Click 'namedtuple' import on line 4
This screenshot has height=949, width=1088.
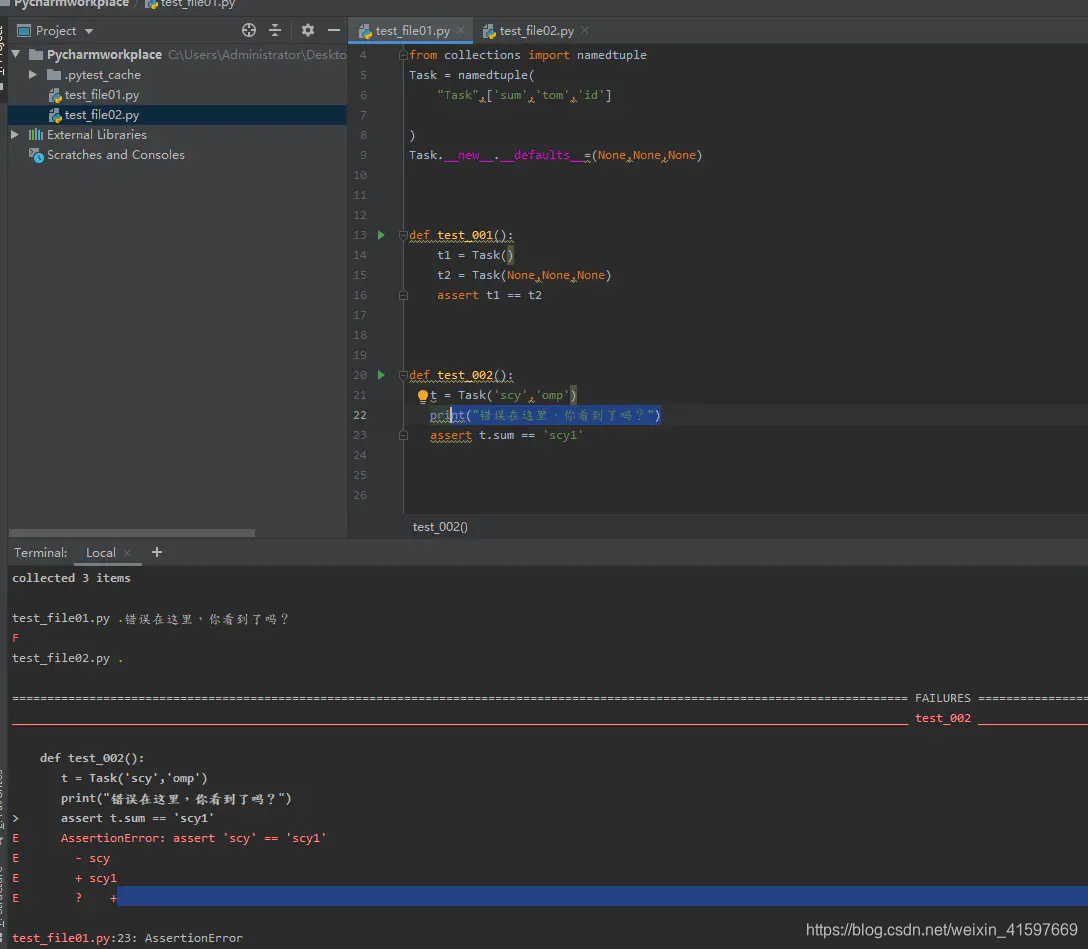pyautogui.click(x=611, y=55)
